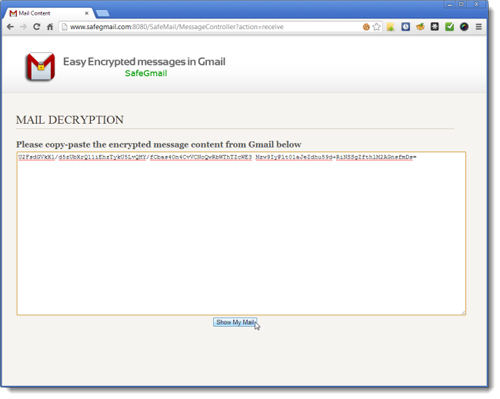Open the home page via house icon
The width and height of the screenshot is (500, 399).
click(x=50, y=27)
